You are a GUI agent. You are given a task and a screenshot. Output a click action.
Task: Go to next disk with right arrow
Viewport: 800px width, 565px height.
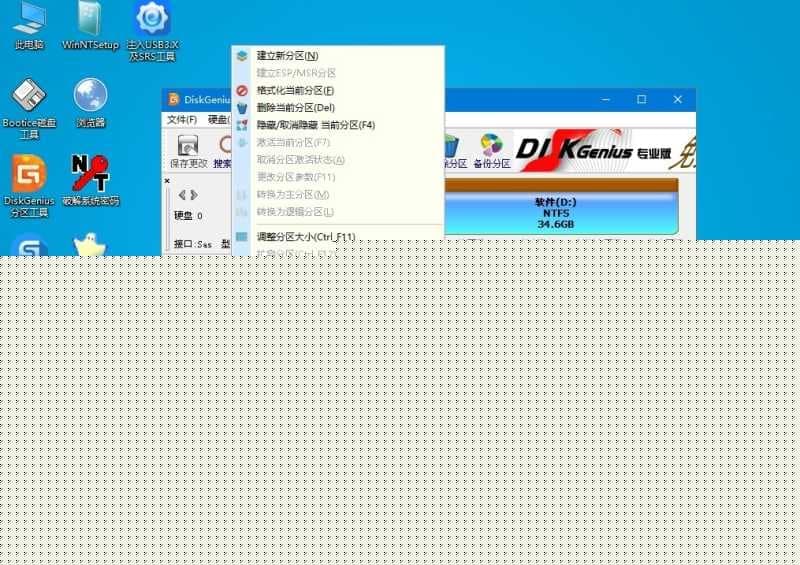click(x=194, y=195)
